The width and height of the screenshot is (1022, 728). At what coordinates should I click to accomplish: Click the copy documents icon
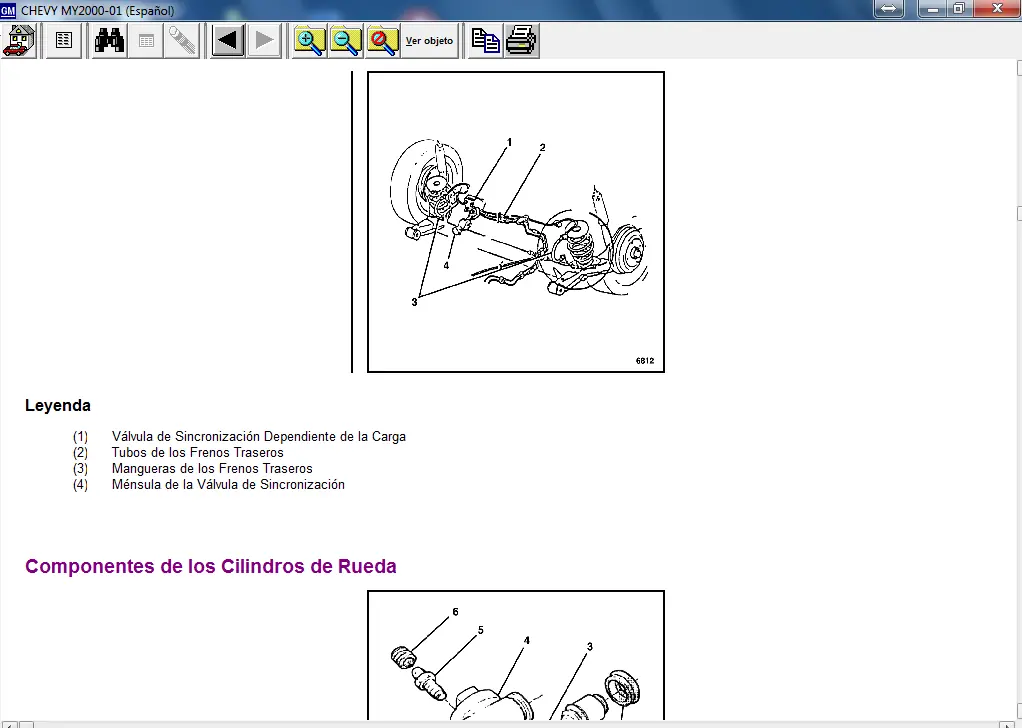[485, 40]
